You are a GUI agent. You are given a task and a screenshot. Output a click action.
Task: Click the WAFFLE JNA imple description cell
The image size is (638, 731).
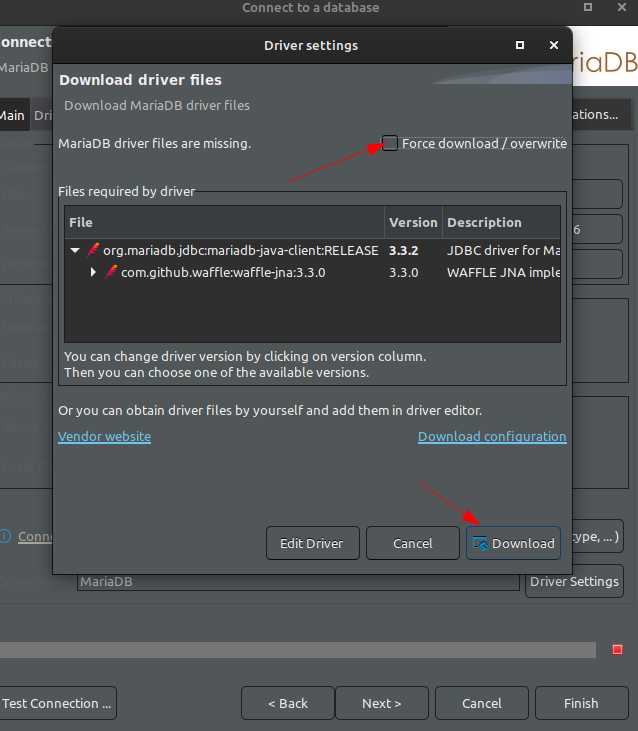[503, 272]
